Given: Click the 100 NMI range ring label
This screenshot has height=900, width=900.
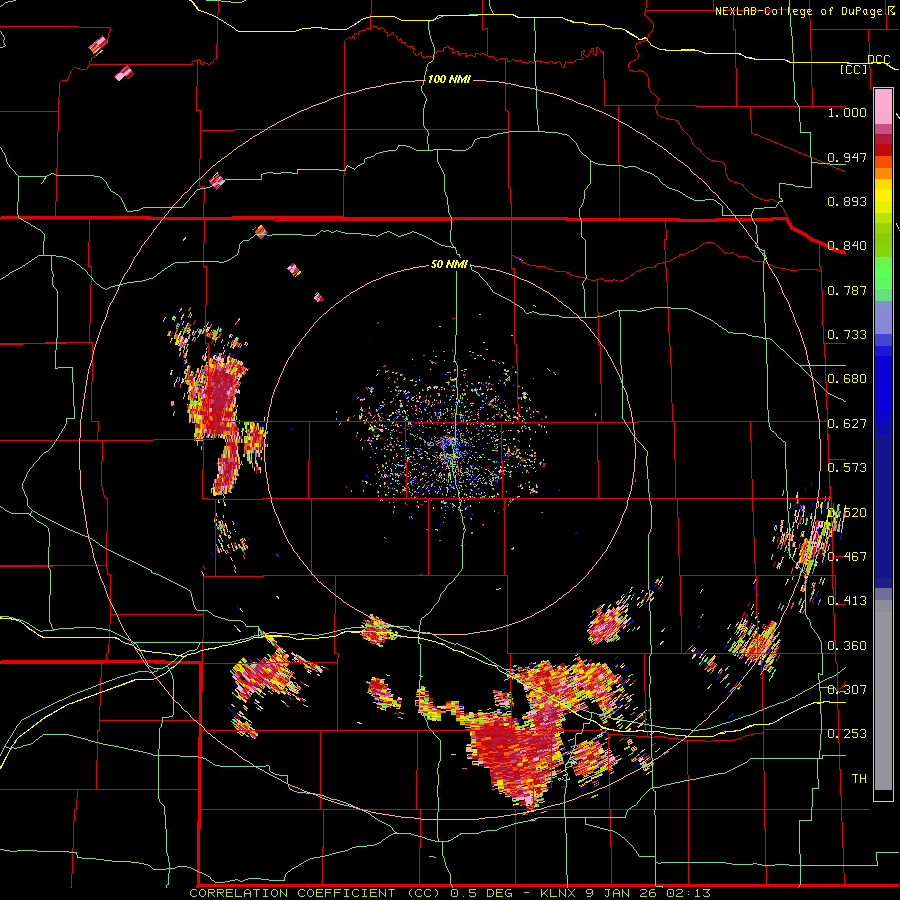Looking at the screenshot, I should 449,79.
